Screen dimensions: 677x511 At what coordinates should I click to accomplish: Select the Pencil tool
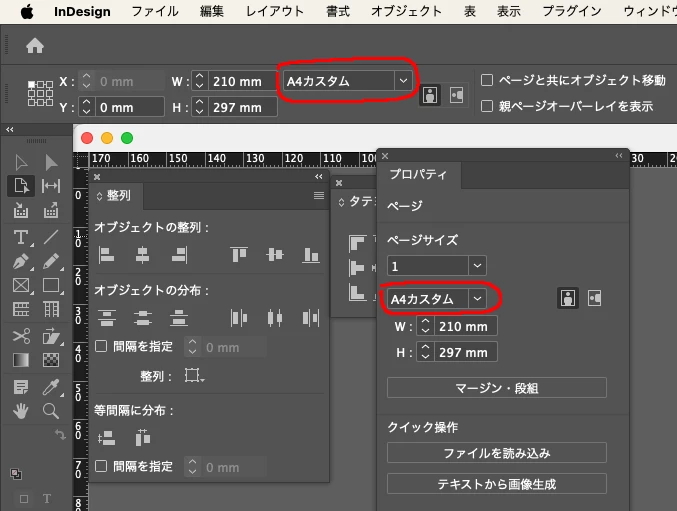[51, 262]
